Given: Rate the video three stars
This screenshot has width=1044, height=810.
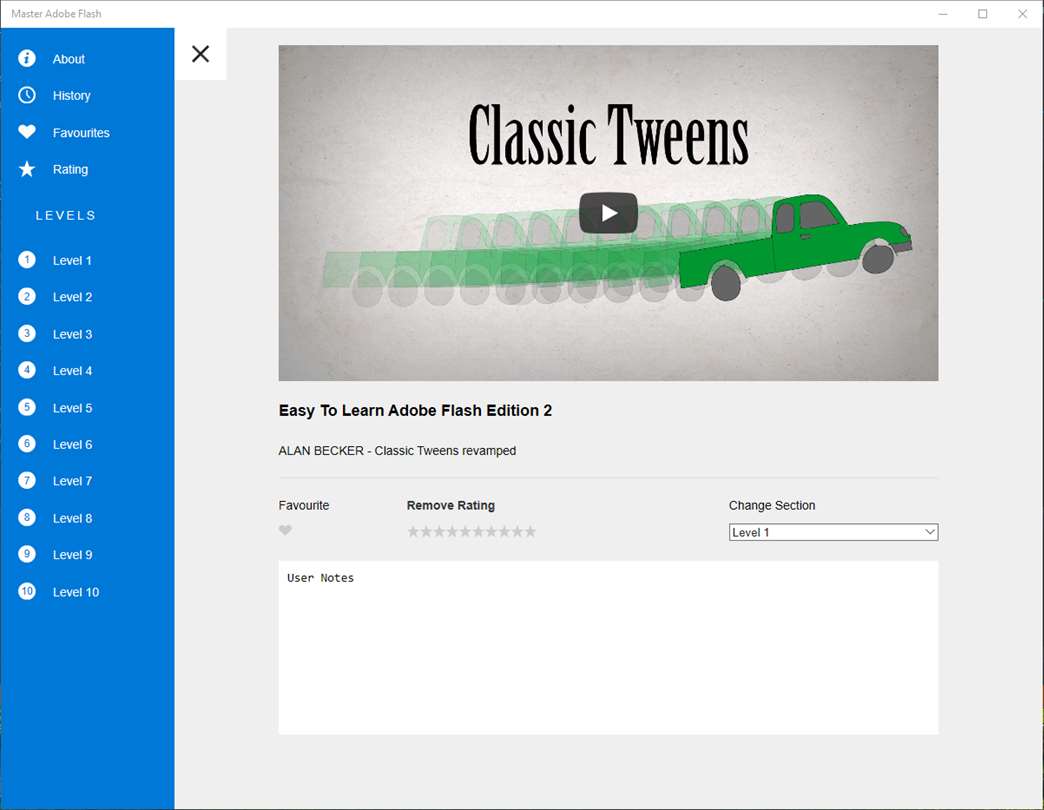Looking at the screenshot, I should tap(439, 531).
